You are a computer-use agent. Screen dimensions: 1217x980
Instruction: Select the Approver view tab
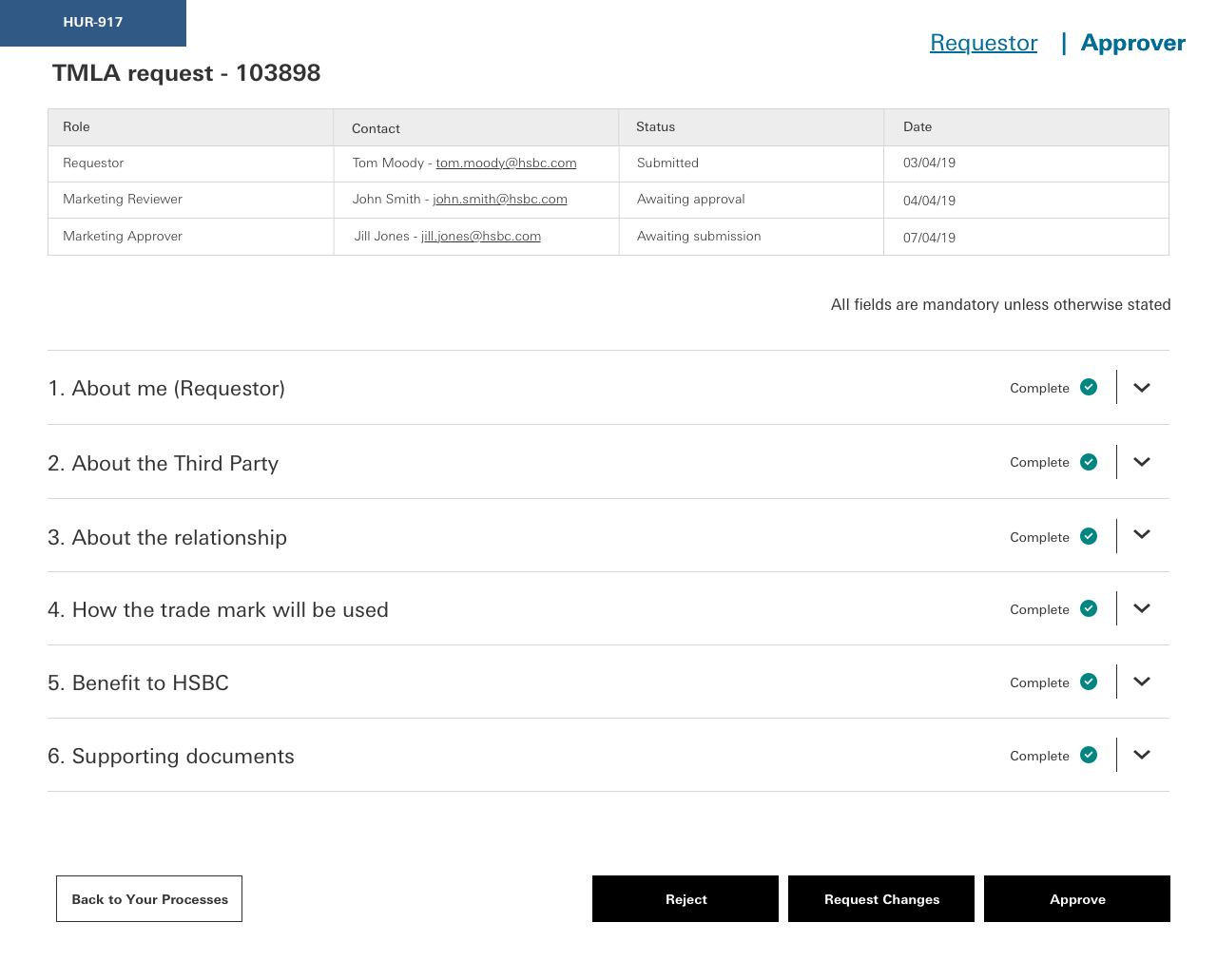tap(1133, 43)
